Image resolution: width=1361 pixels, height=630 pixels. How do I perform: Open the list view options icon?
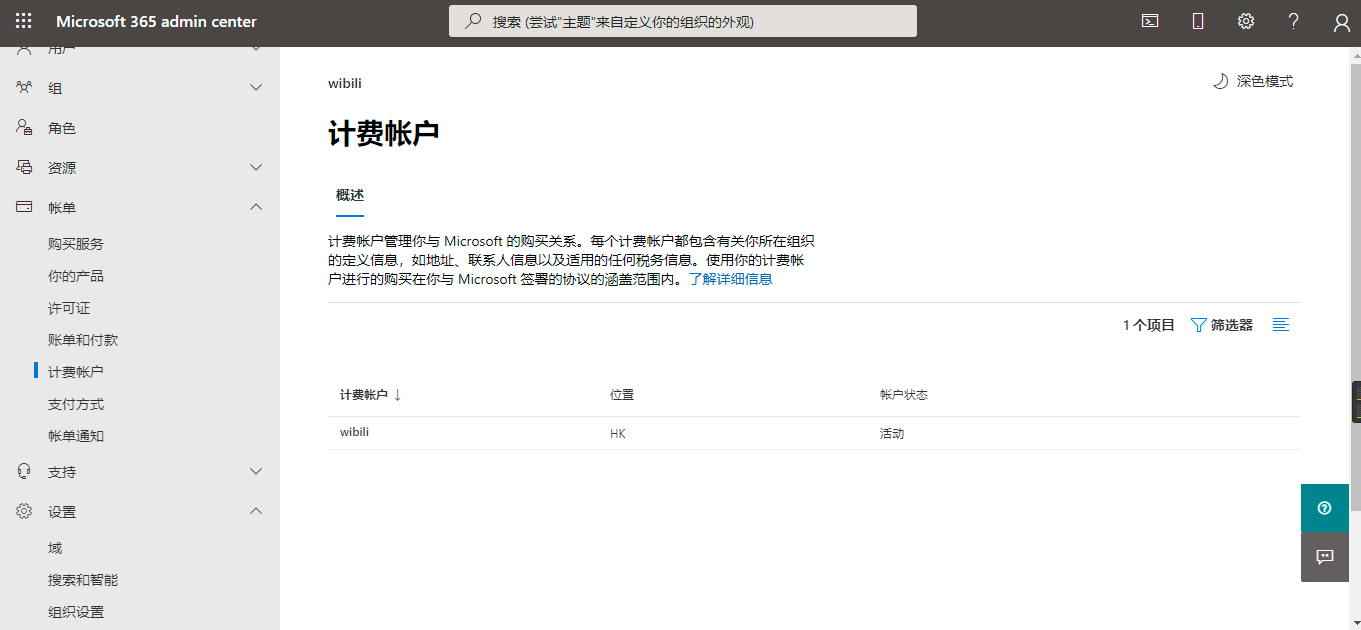click(x=1281, y=325)
